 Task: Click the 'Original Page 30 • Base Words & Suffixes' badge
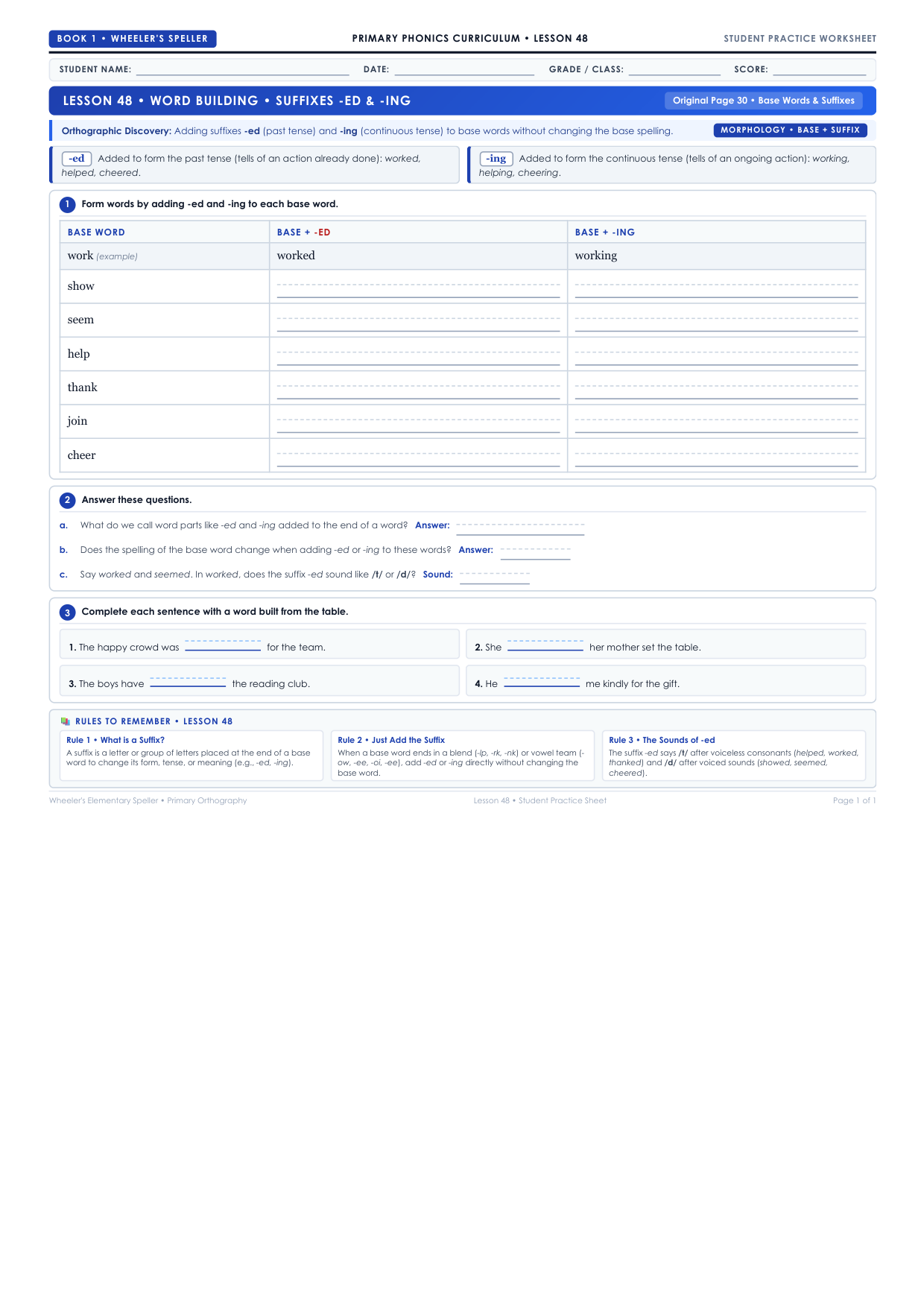[764, 101]
